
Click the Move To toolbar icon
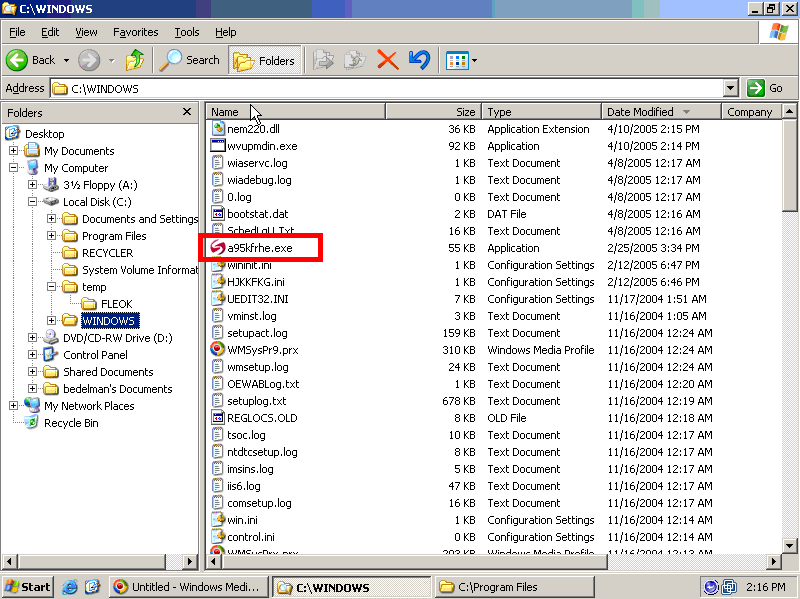point(323,60)
